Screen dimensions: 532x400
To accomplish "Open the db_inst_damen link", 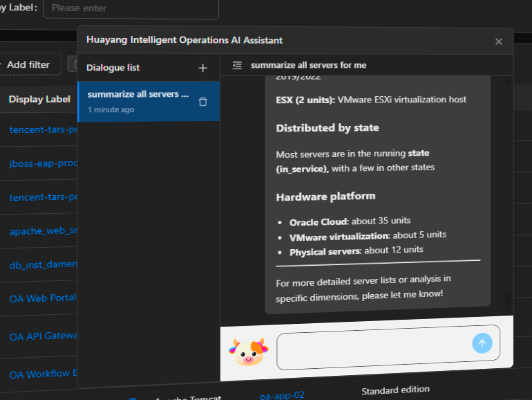I will 43,264.
